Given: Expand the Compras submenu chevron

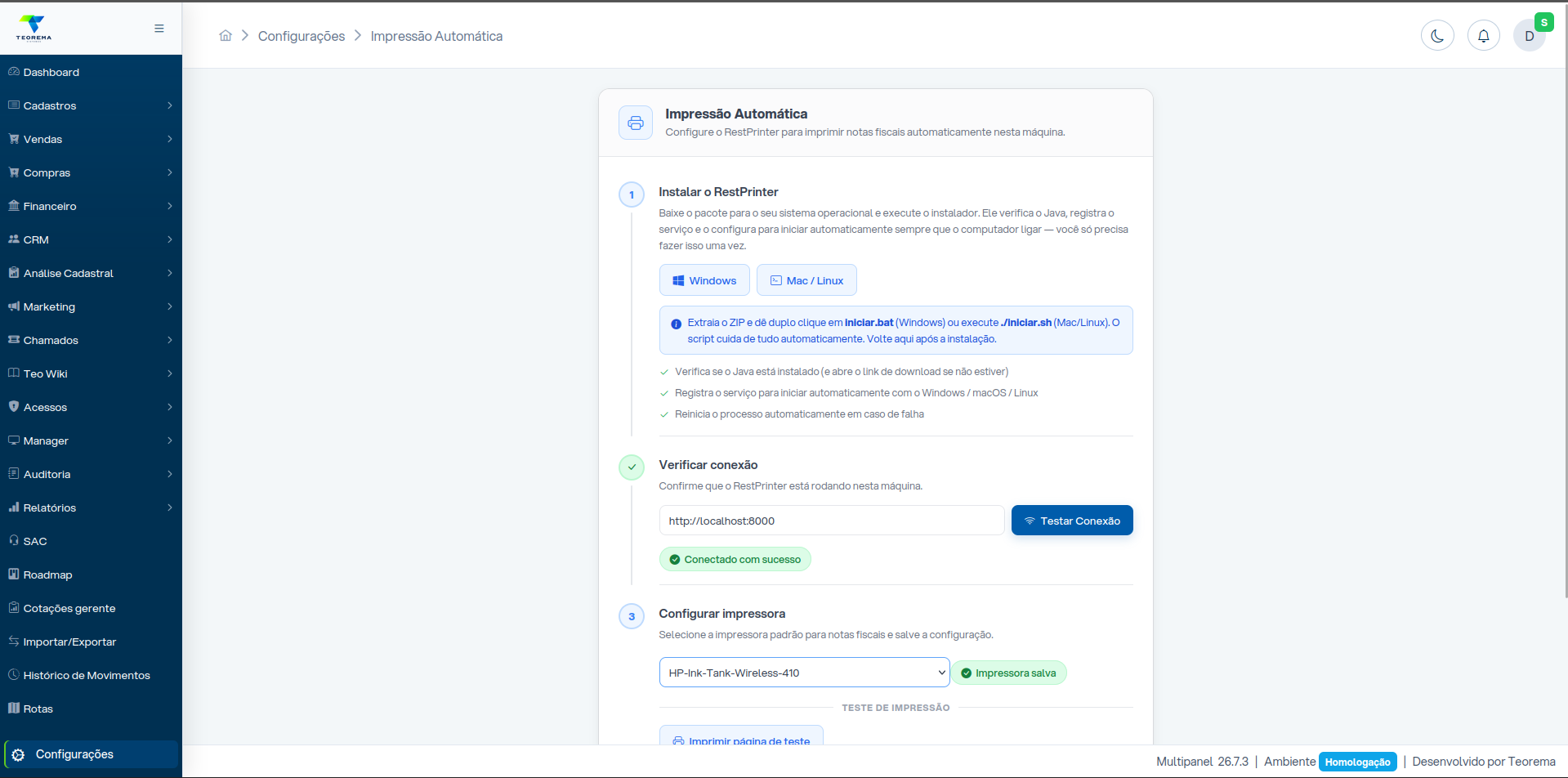Looking at the screenshot, I should [170, 172].
